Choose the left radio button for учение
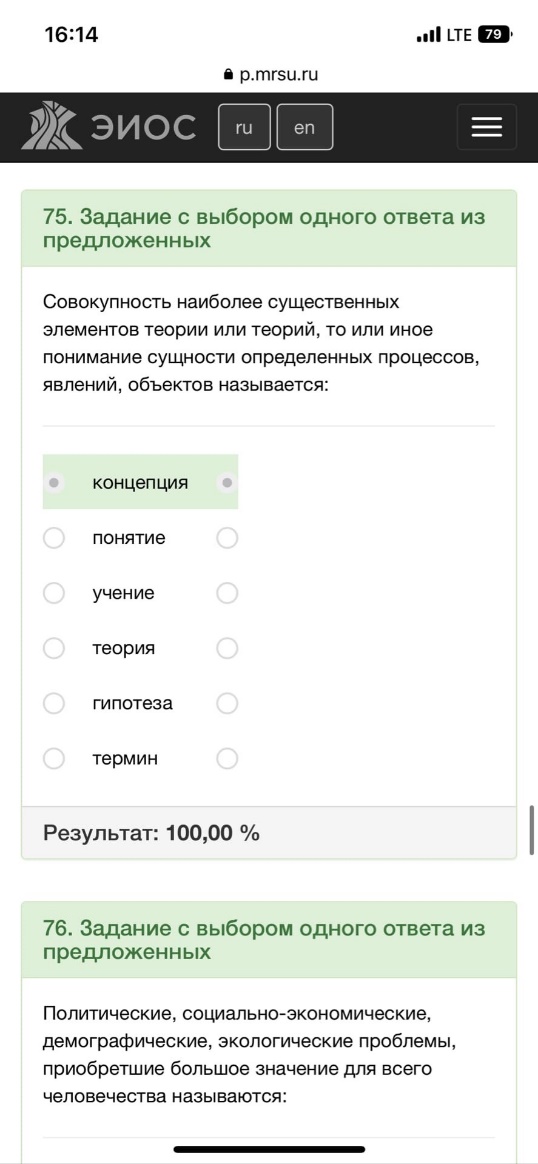The width and height of the screenshot is (538, 1164). [x=53, y=593]
